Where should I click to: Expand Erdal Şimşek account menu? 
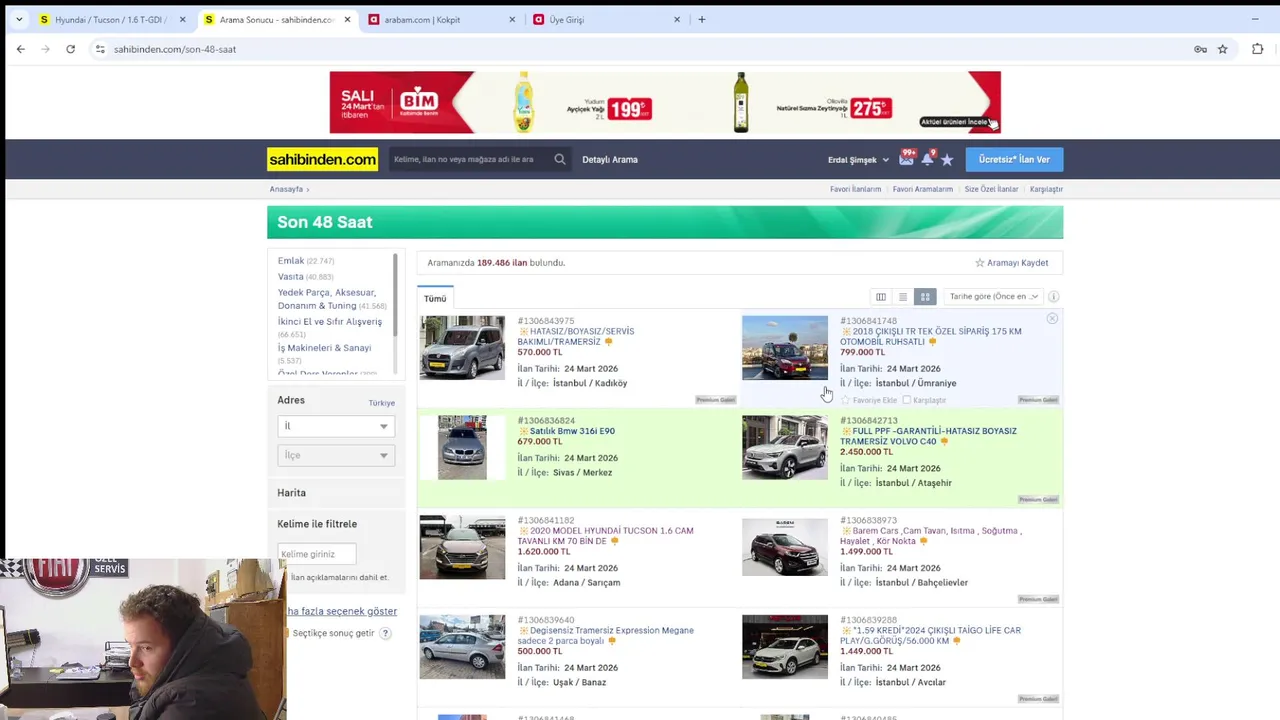tap(858, 160)
